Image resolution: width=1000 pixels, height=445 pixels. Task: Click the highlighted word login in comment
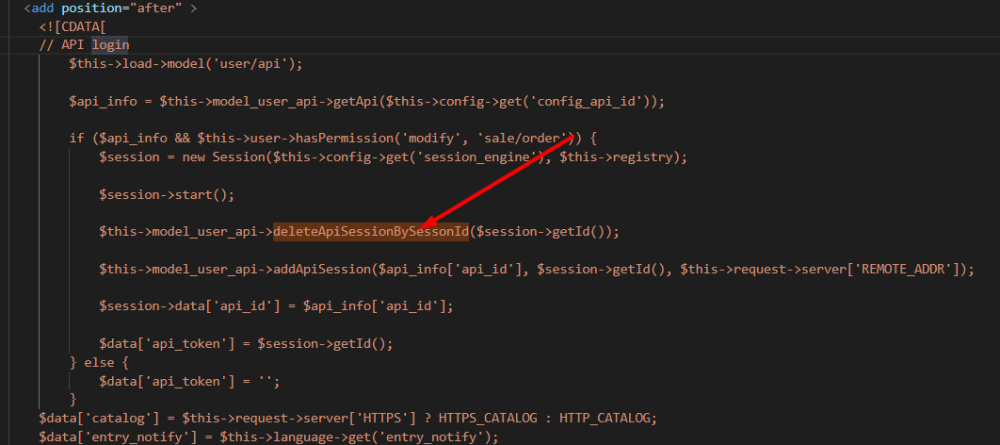[x=110, y=45]
